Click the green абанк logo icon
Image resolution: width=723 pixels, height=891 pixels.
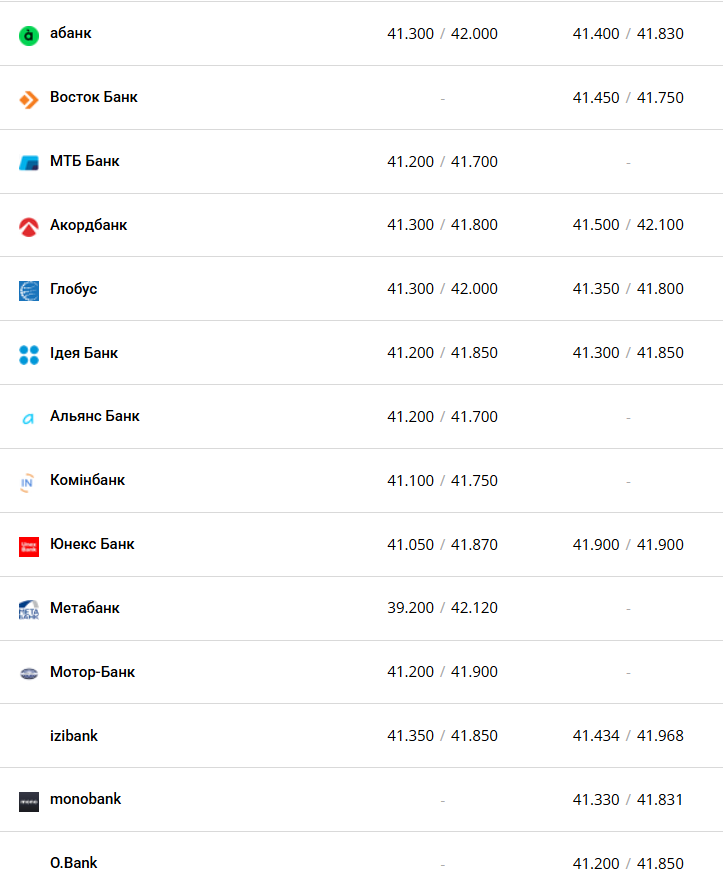[x=29, y=36]
